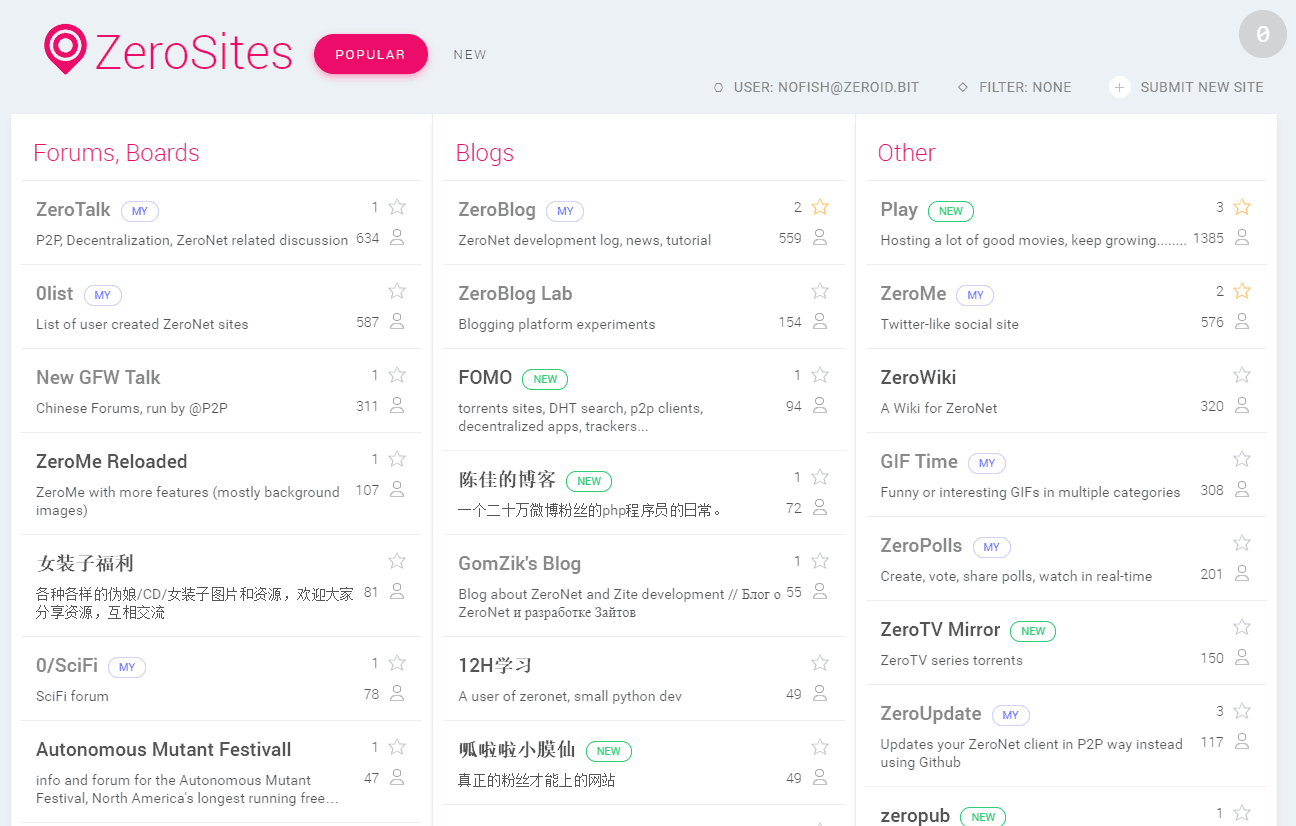The image size is (1296, 826).
Task: Open the Autonomous Mutant Festivall link
Action: (x=164, y=749)
